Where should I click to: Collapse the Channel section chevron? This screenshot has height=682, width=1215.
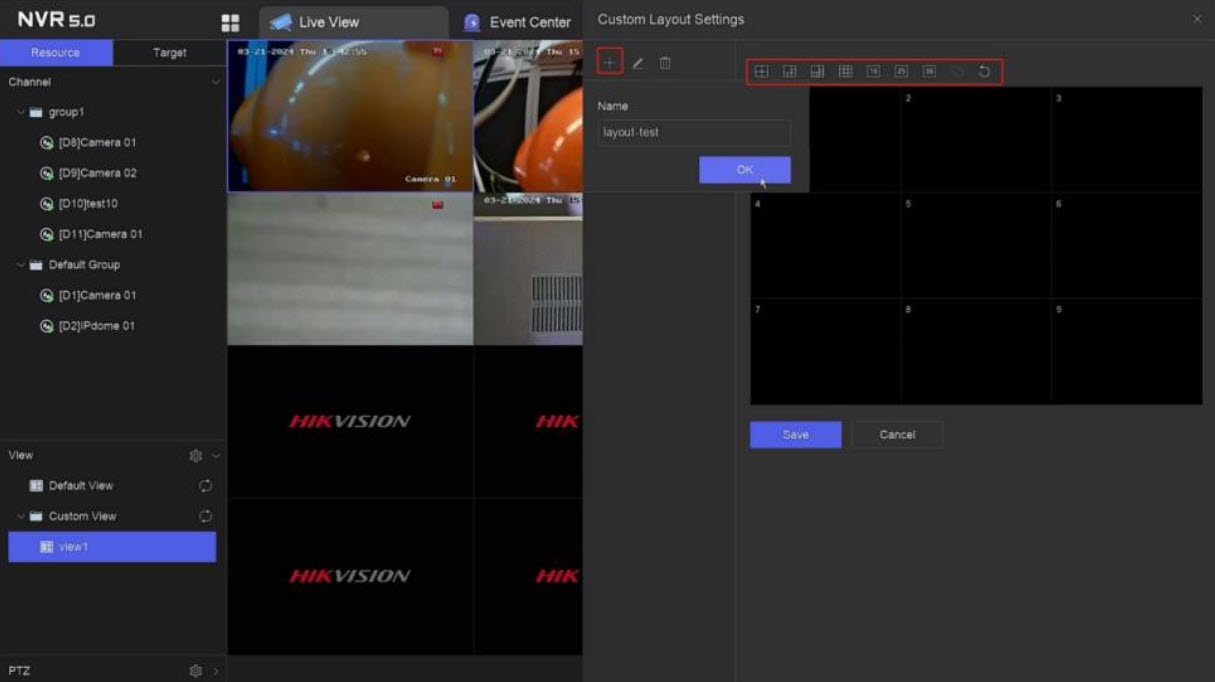click(215, 82)
